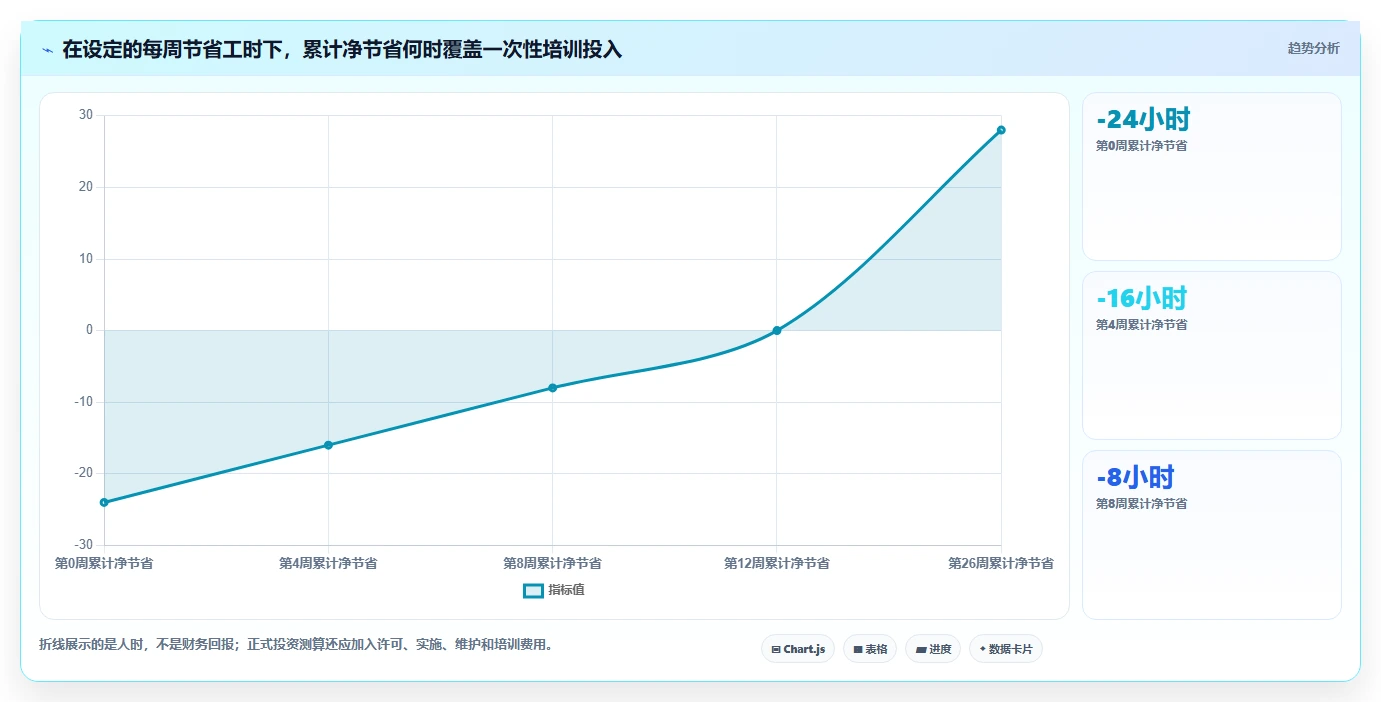Click the data point at 第12周累计净节省
The height and width of the screenshot is (702, 1381).
[x=777, y=330]
